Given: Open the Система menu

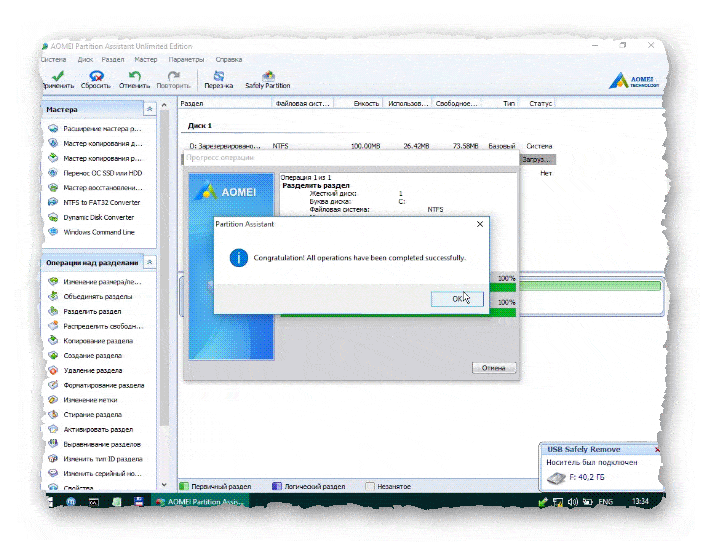Looking at the screenshot, I should click(x=53, y=59).
